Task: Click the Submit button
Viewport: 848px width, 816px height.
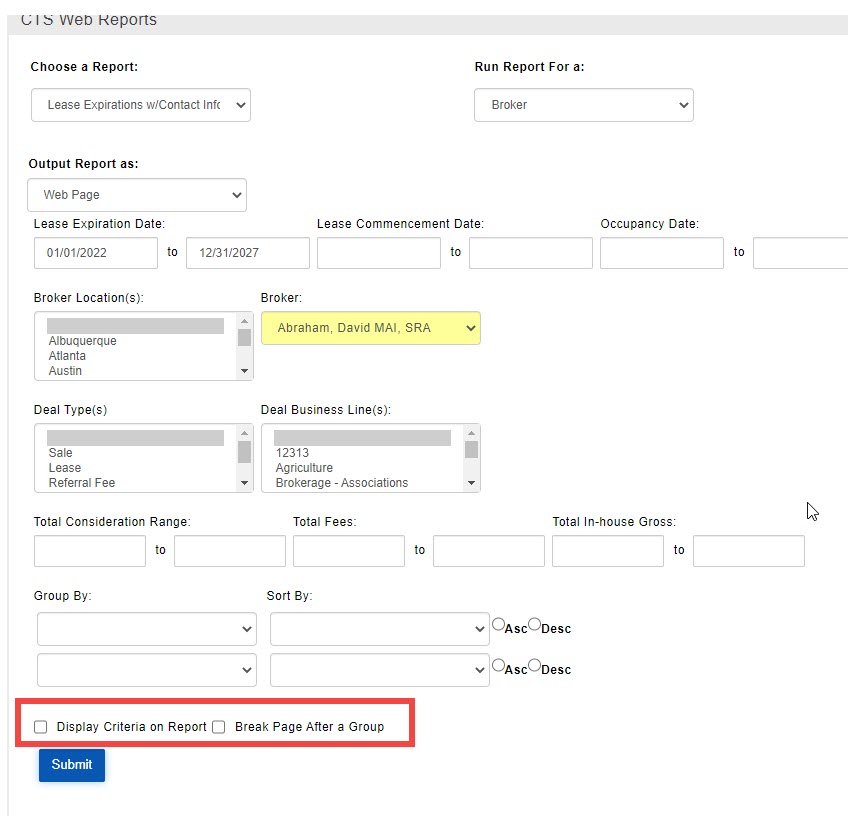Action: point(72,765)
